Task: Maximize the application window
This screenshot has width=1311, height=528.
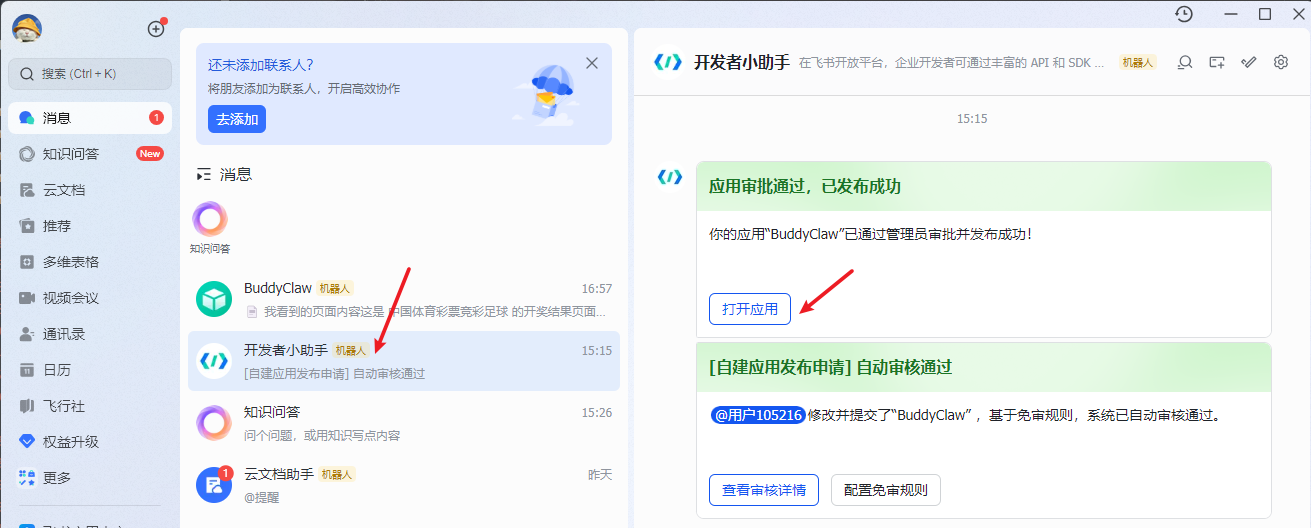Action: (x=1265, y=13)
